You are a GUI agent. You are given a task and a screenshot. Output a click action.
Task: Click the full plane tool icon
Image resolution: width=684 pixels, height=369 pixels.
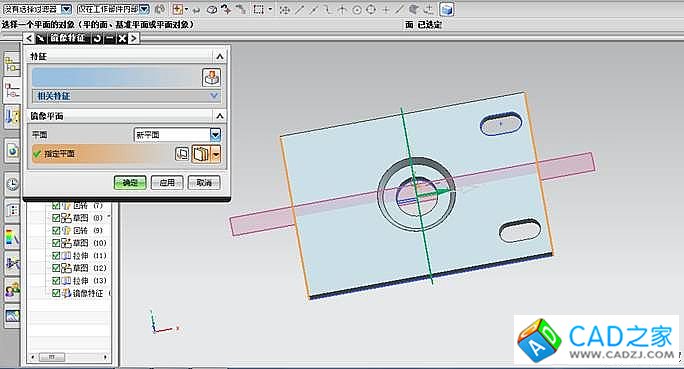181,154
